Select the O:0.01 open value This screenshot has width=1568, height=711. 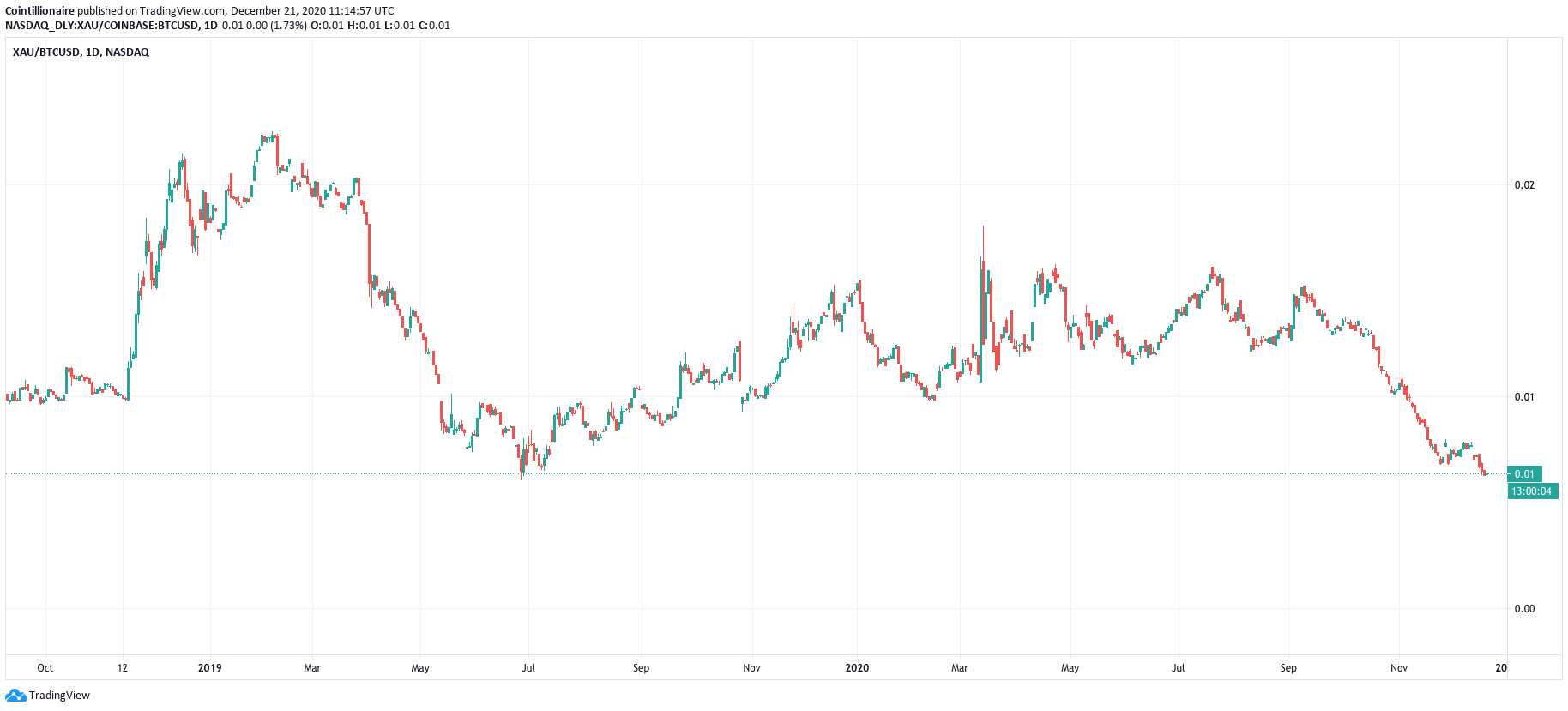[327, 26]
